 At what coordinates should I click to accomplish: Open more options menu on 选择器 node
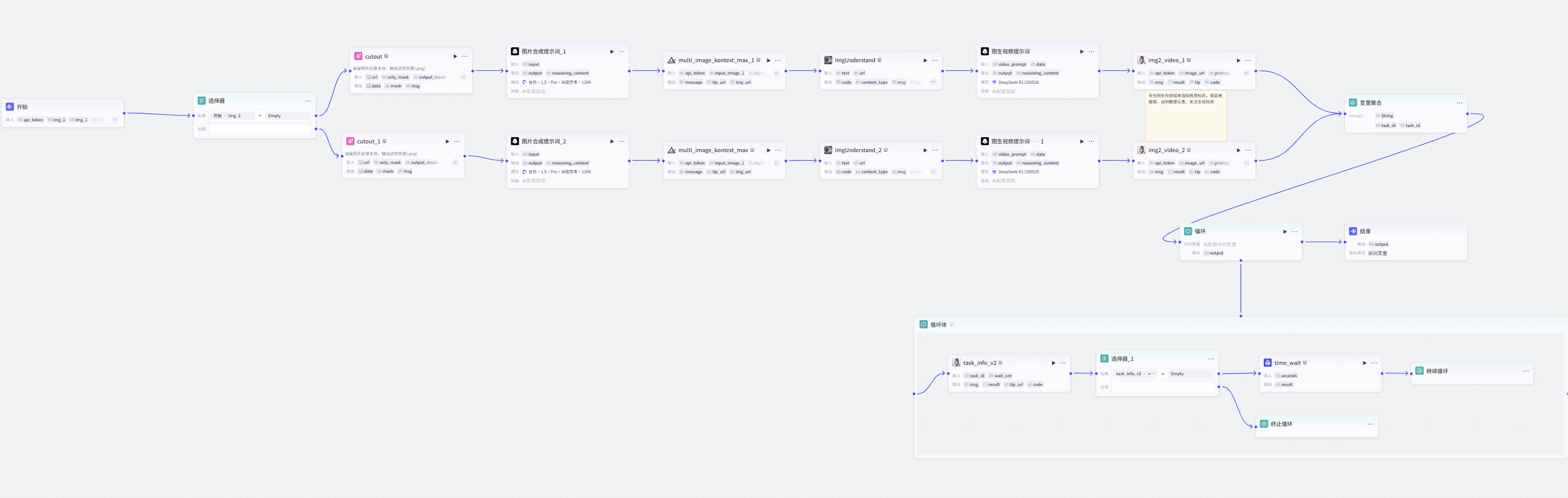pyautogui.click(x=308, y=101)
